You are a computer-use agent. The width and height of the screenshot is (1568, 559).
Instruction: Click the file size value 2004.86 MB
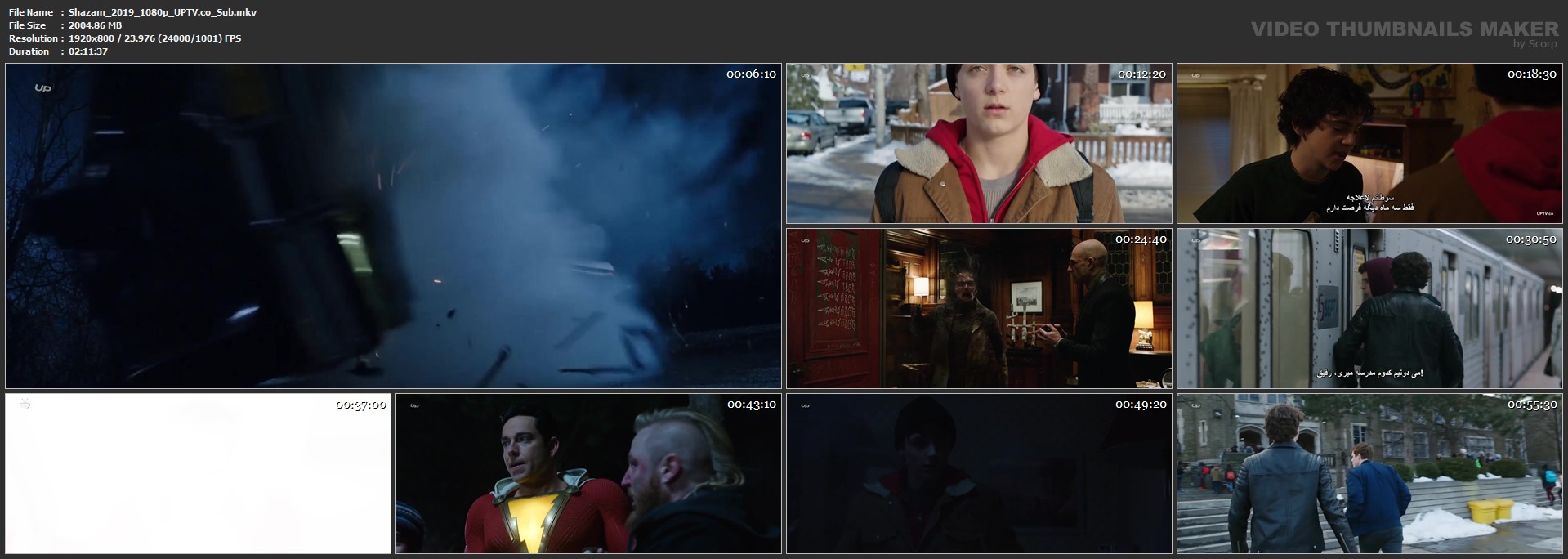[96, 25]
